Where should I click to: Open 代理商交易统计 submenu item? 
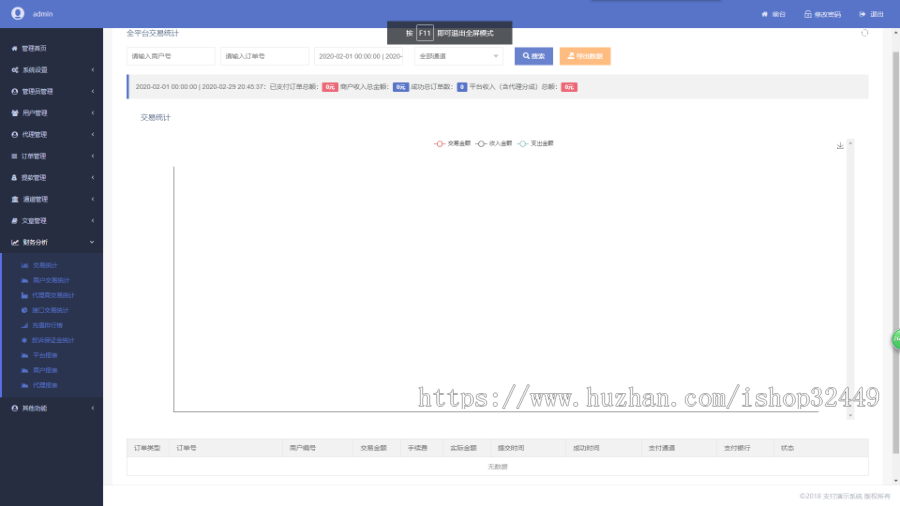click(x=52, y=295)
